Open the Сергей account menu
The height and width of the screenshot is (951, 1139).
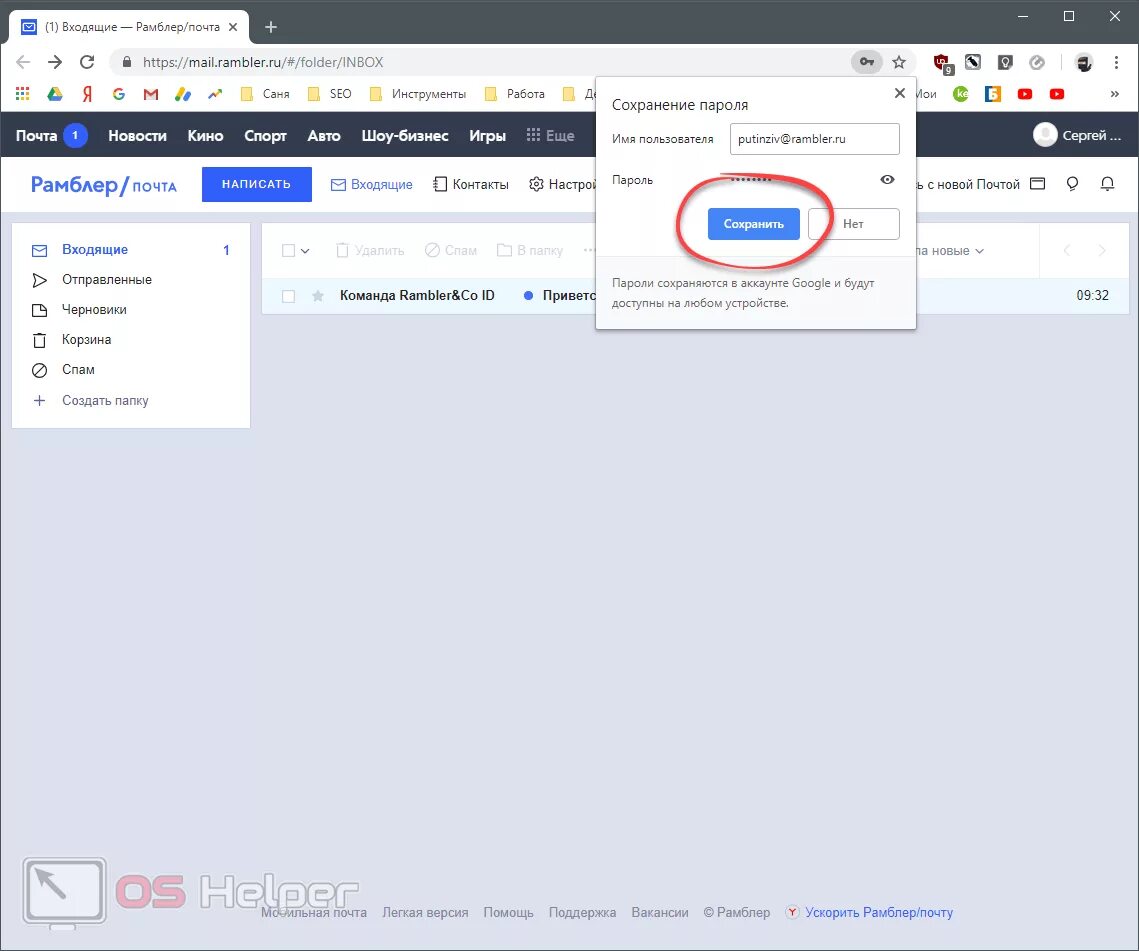pos(1077,135)
